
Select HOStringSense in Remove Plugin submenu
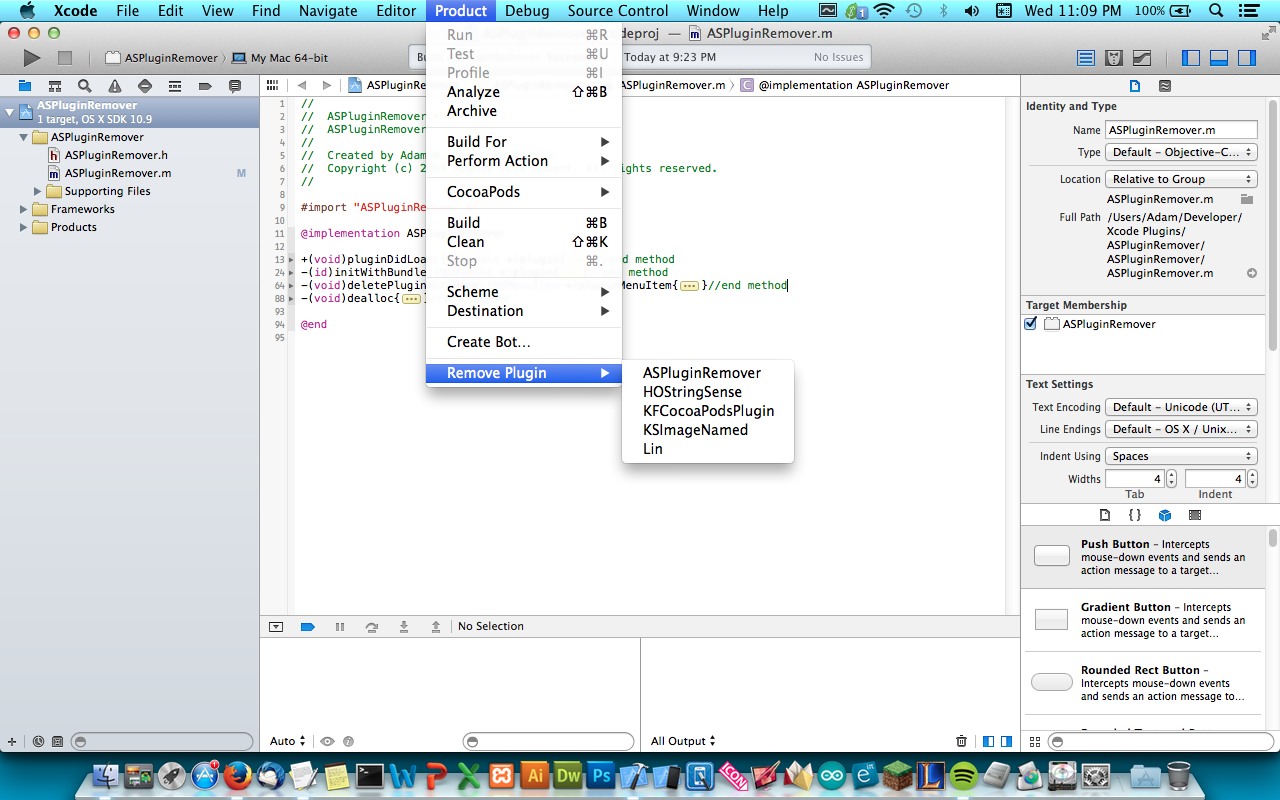708,392
